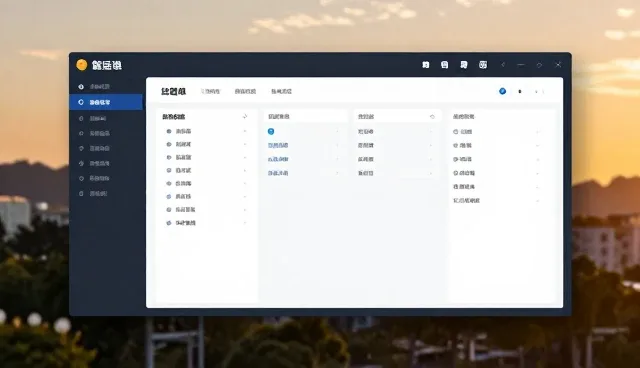The width and height of the screenshot is (640, 368).
Task: Click the third of four white title-bar icons
Action: [x=464, y=65]
